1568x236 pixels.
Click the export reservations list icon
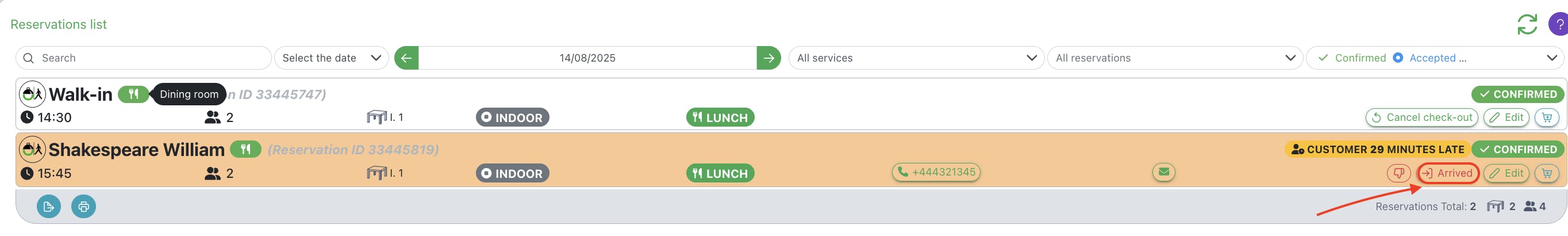pyautogui.click(x=49, y=207)
